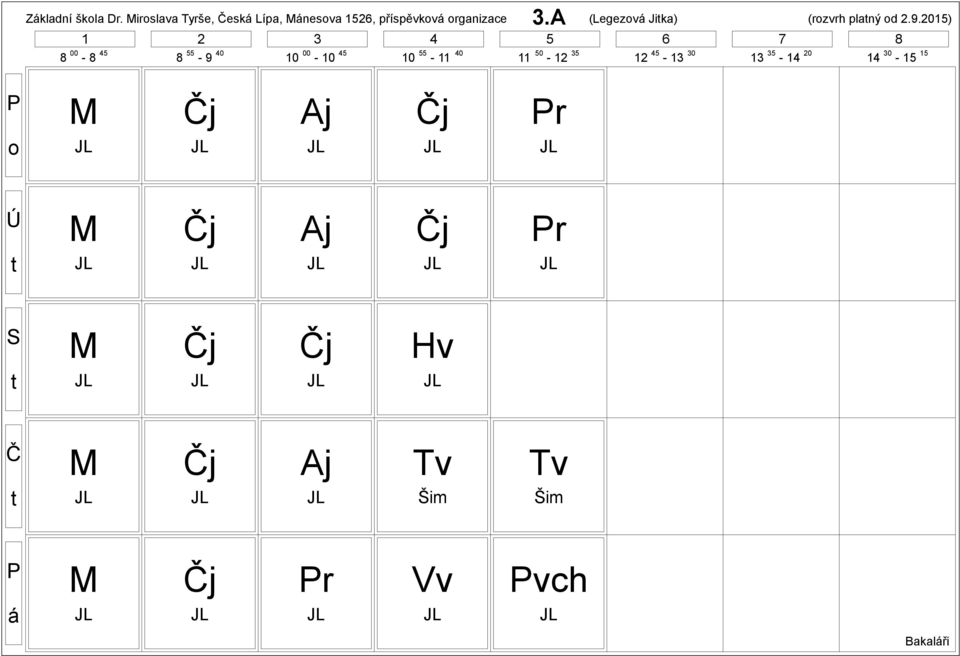The image size is (960, 656).
Task: Select Friday's Pvch lesson cell
Action: 547,593
